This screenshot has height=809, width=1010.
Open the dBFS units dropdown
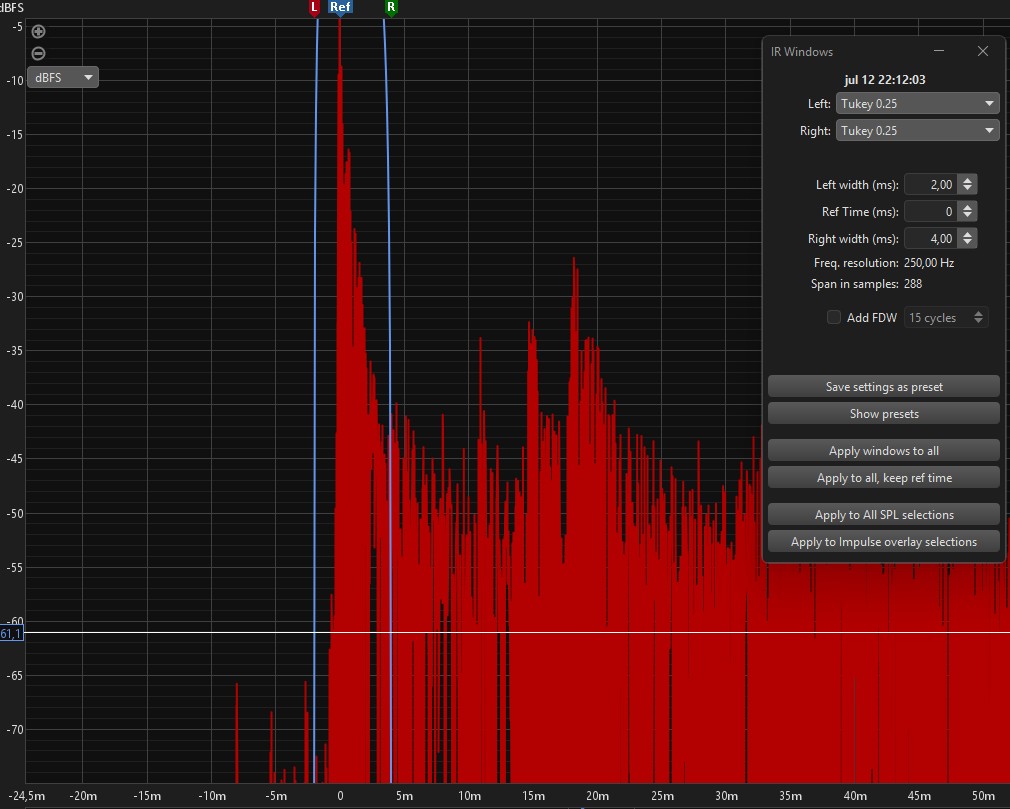click(x=62, y=77)
